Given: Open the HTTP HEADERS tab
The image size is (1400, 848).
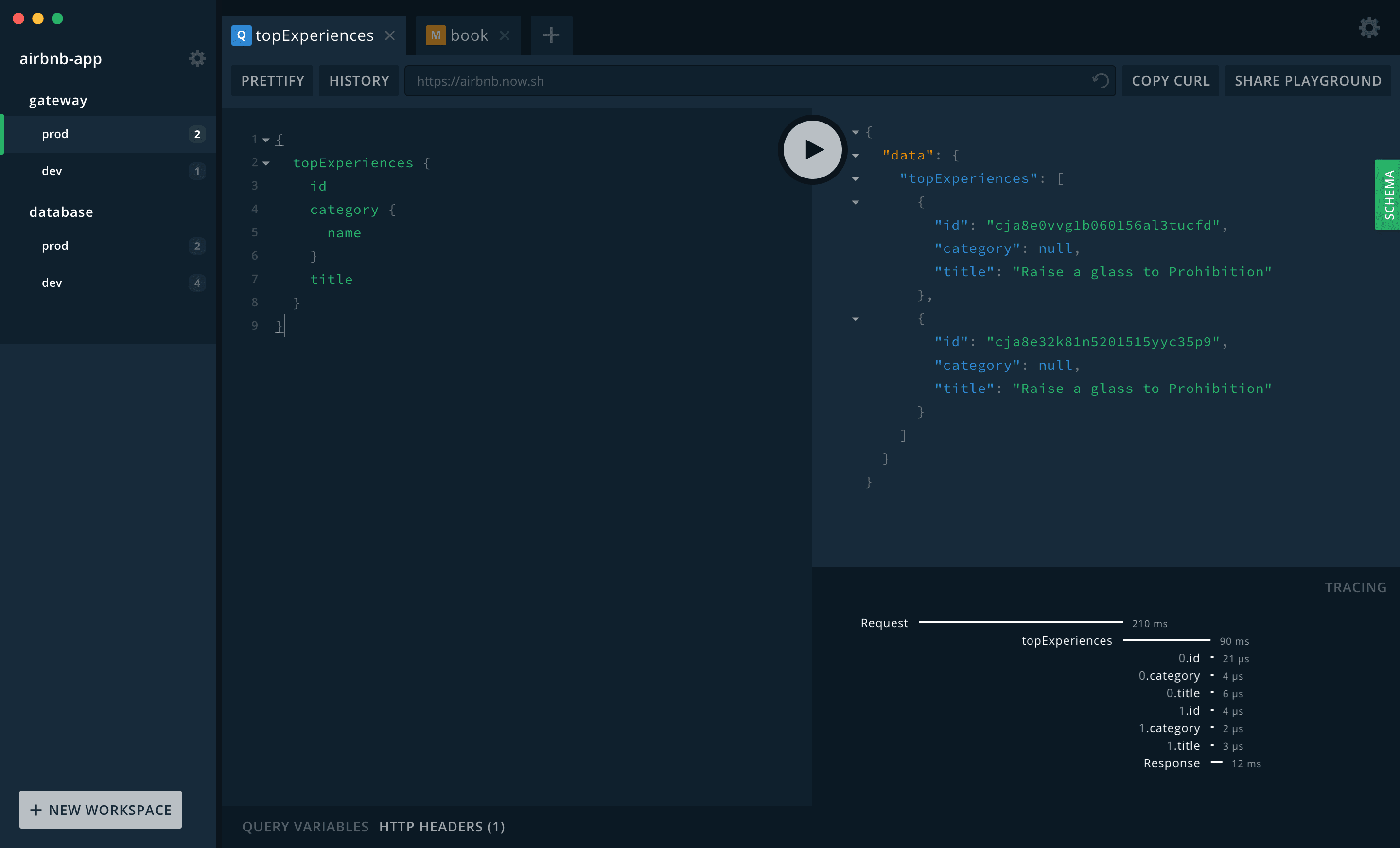Looking at the screenshot, I should tap(442, 827).
